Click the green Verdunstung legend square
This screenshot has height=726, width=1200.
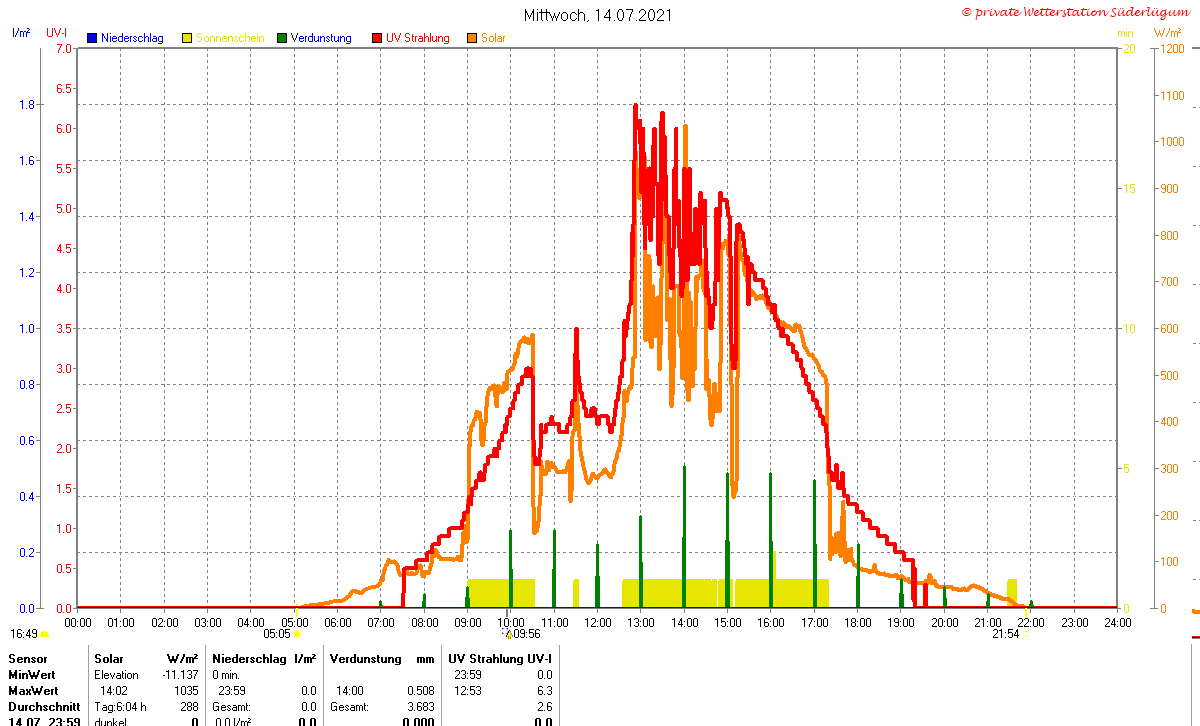pos(282,38)
